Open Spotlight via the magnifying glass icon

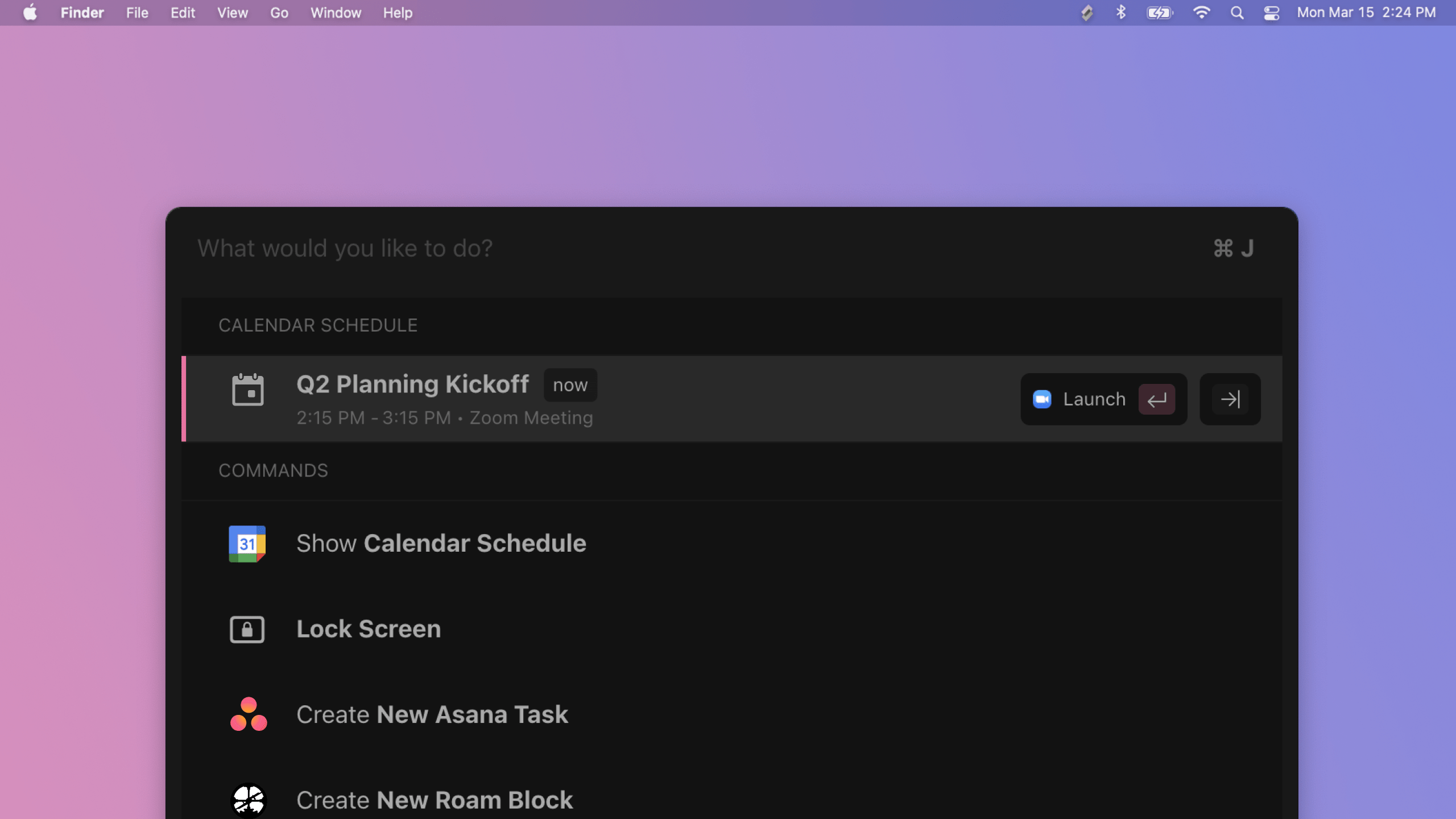point(1236,12)
